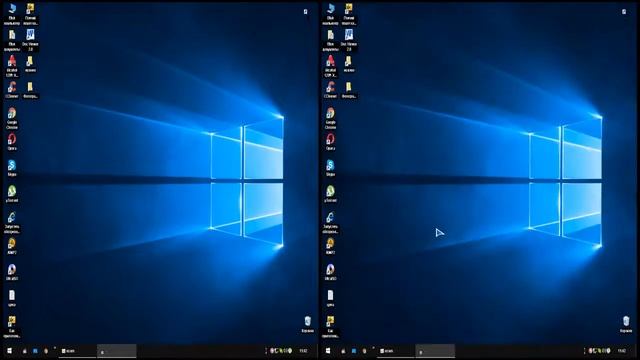Select Internet Explorer shortcut on left desktop
640x360 pixels.
[12, 223]
